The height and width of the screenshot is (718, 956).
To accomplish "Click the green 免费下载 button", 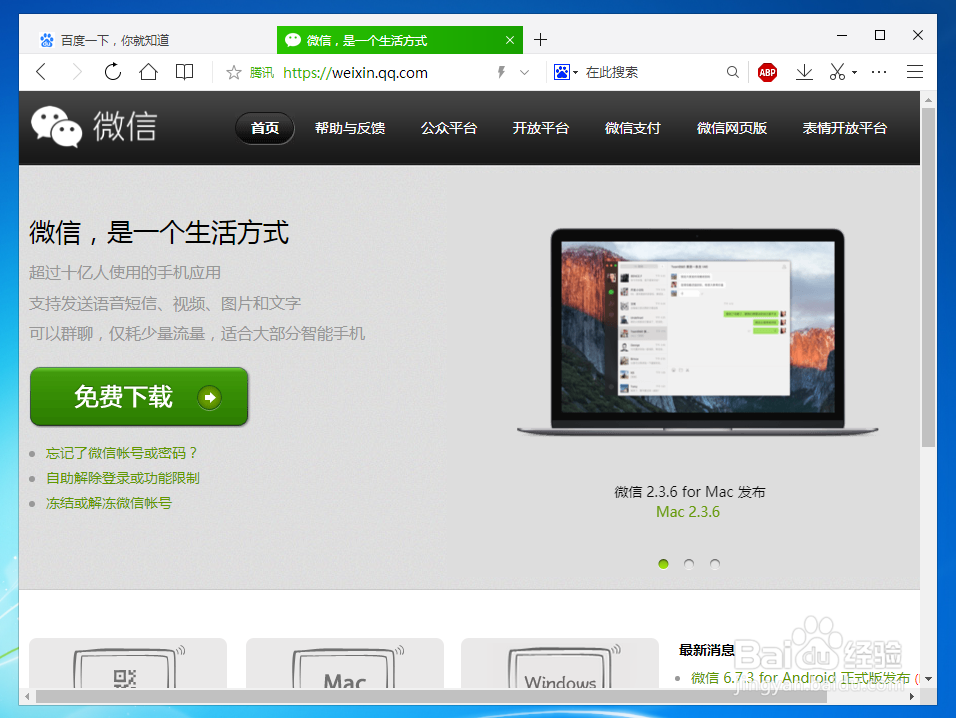I will point(139,396).
